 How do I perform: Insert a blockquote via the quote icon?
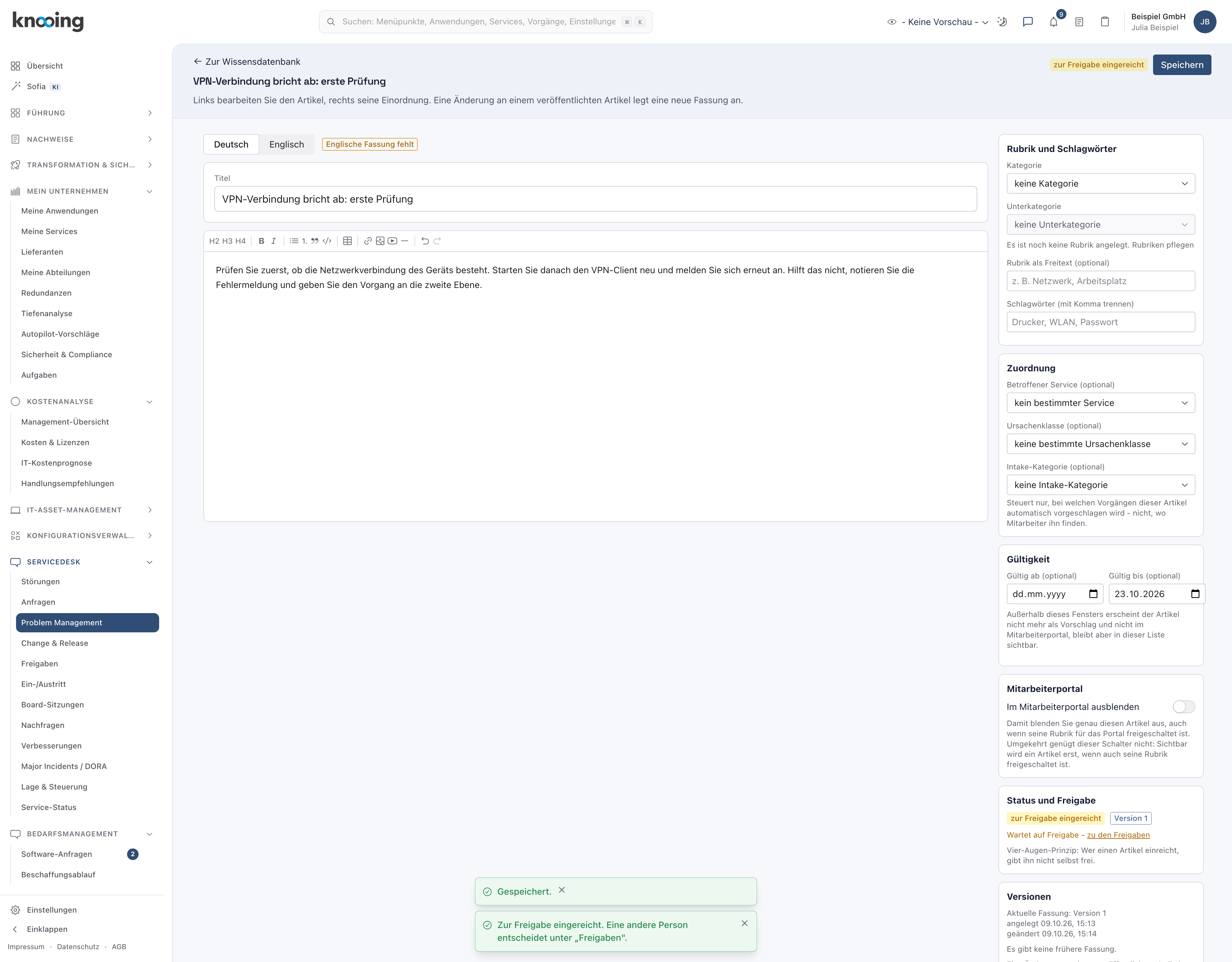[x=315, y=241]
